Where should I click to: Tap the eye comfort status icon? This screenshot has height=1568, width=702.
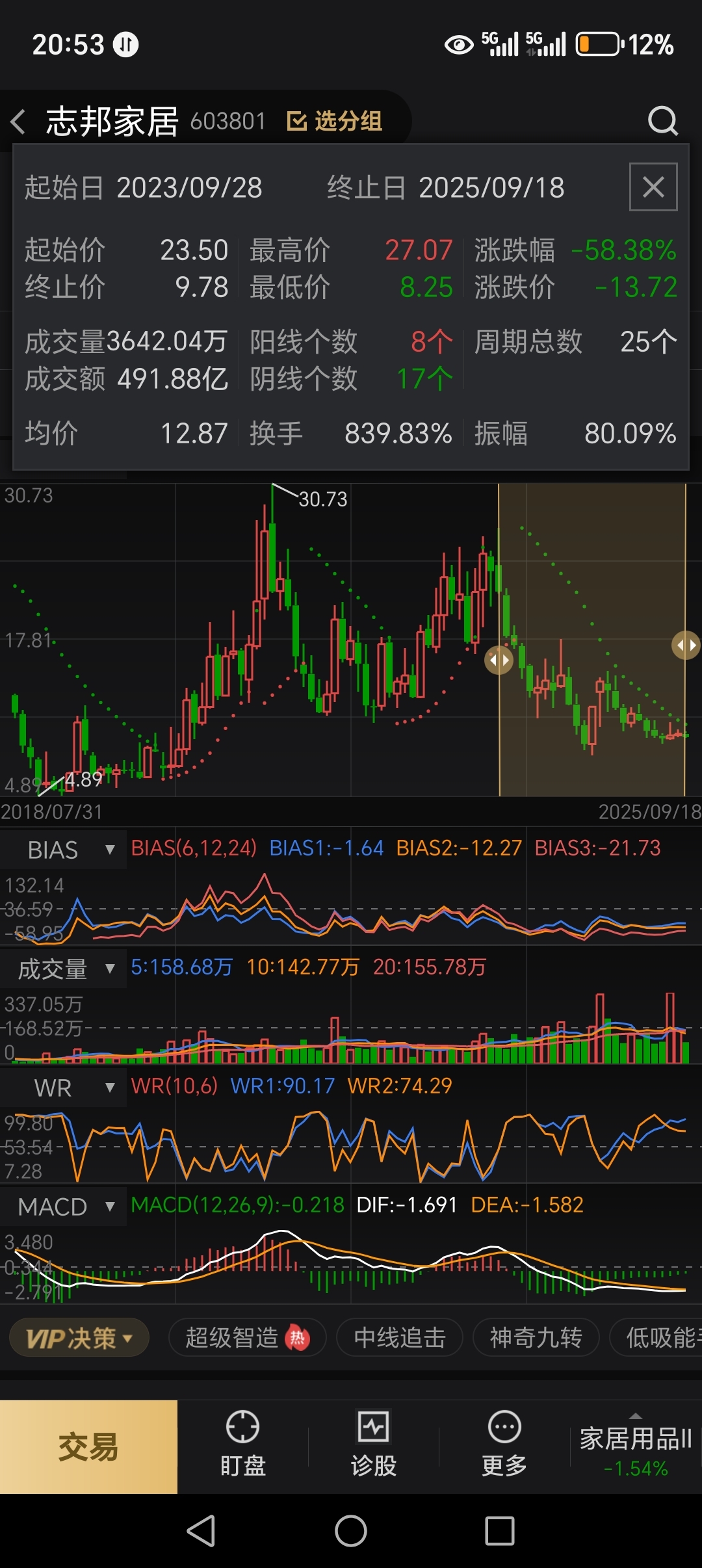point(459,45)
